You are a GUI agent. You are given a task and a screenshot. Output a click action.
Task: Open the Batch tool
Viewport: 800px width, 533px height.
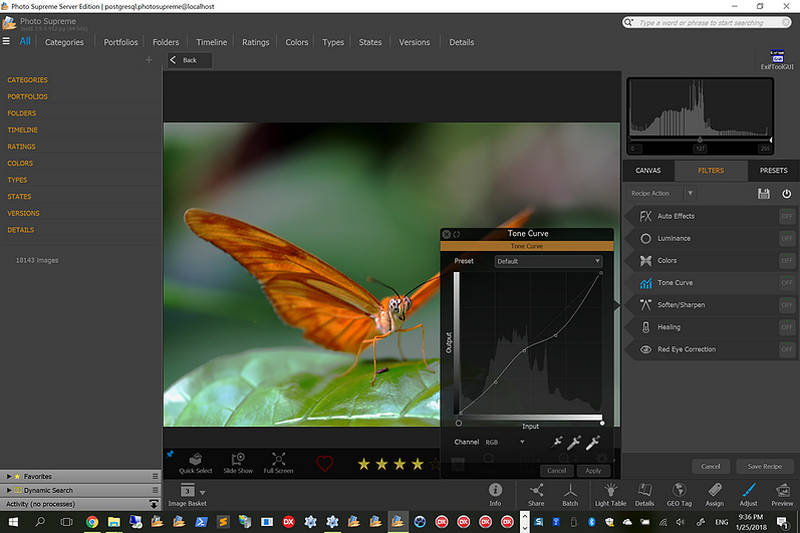[x=570, y=492]
